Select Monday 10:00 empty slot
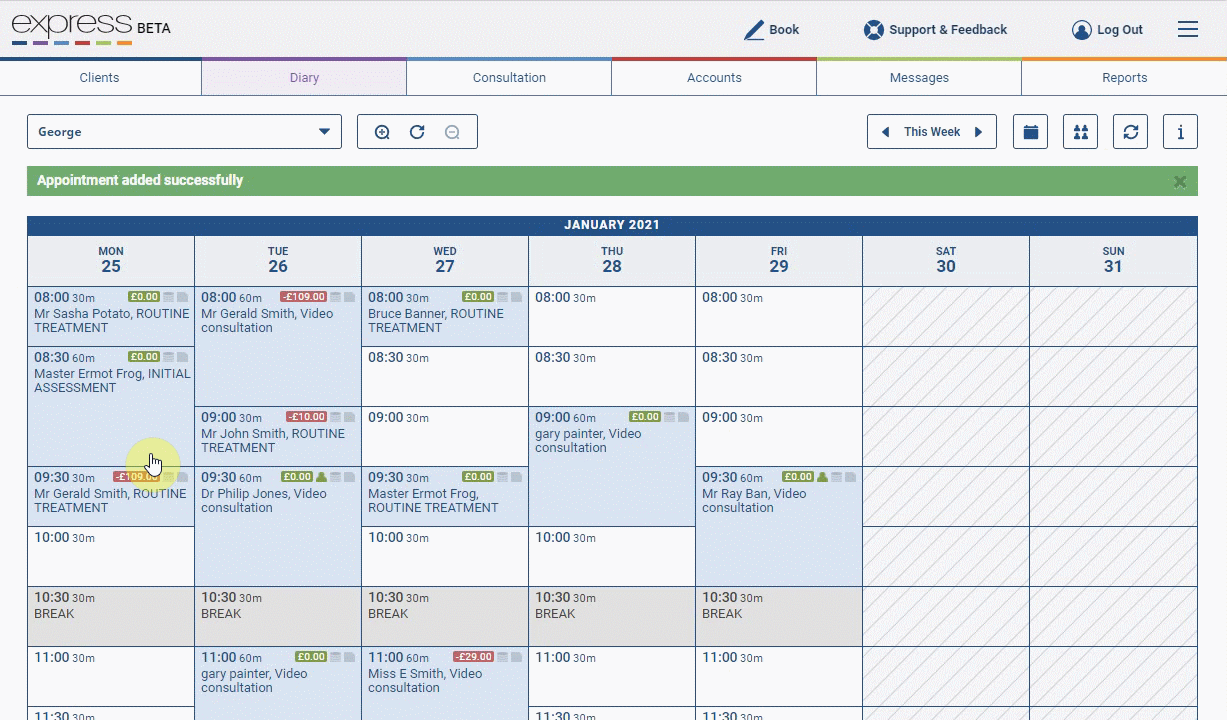 [111, 557]
